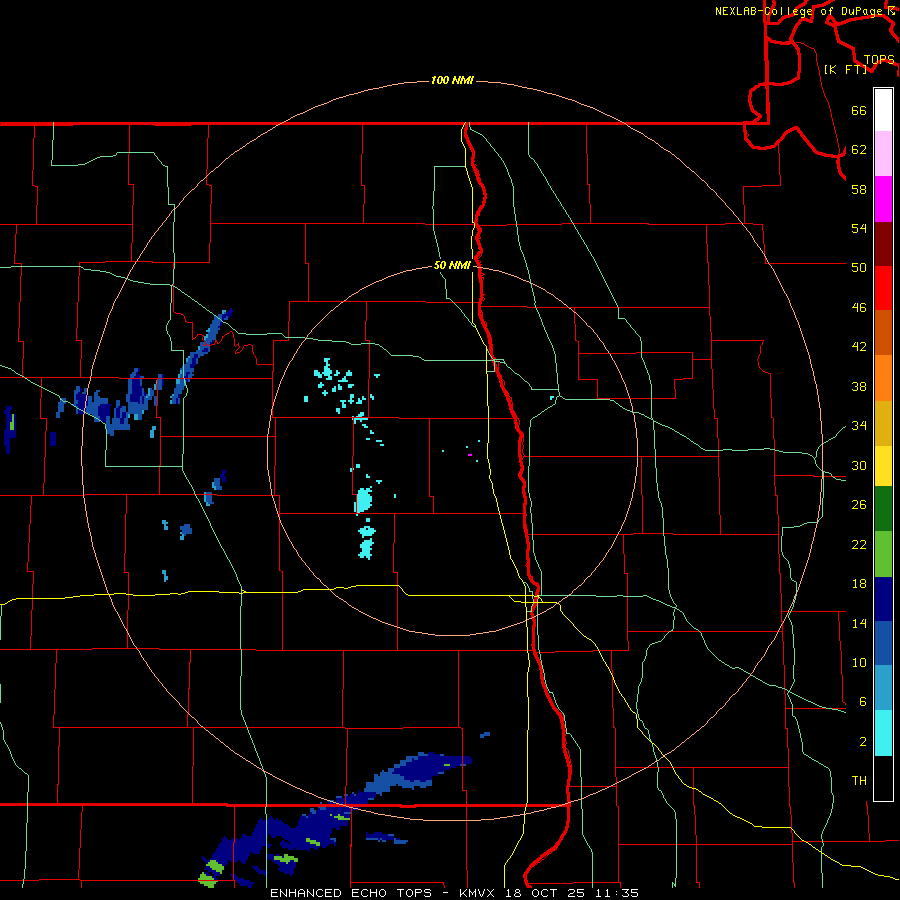
Task: Select the light pink legend color band
Action: [x=883, y=154]
